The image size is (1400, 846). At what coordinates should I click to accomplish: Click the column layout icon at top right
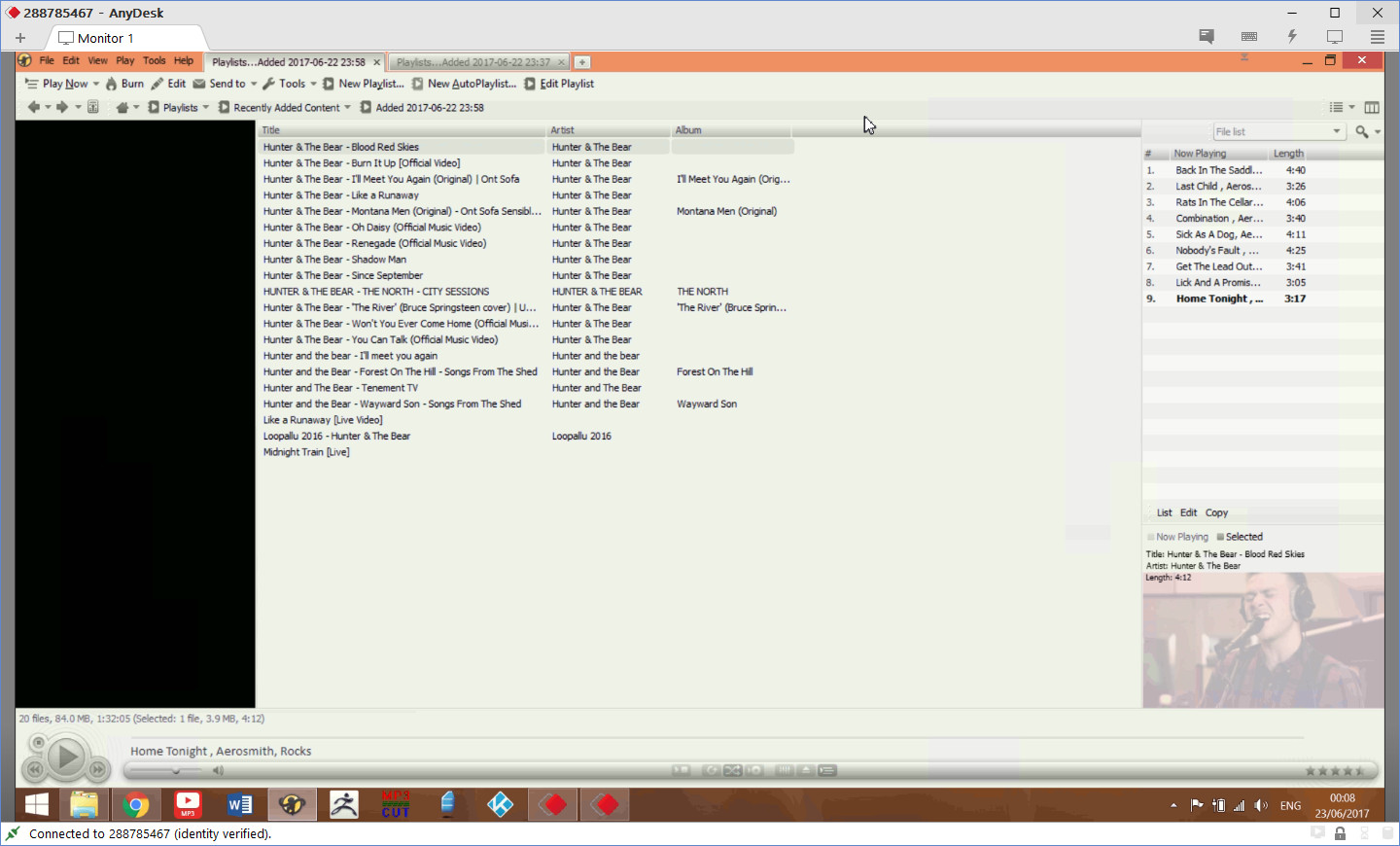(1372, 108)
